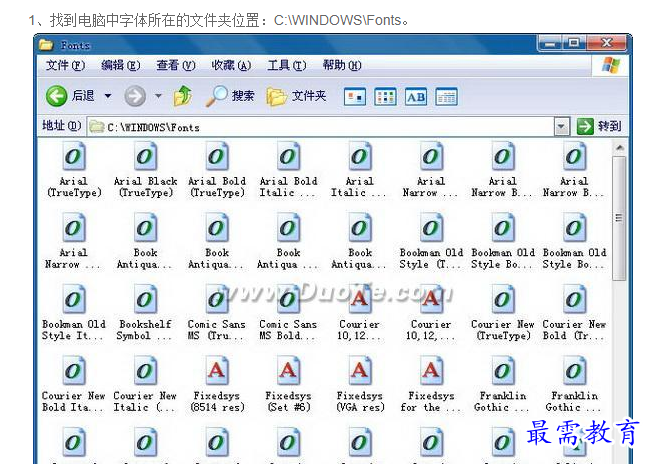Click the green Back arrow button
Image resolution: width=648 pixels, height=464 pixels.
click(56, 96)
